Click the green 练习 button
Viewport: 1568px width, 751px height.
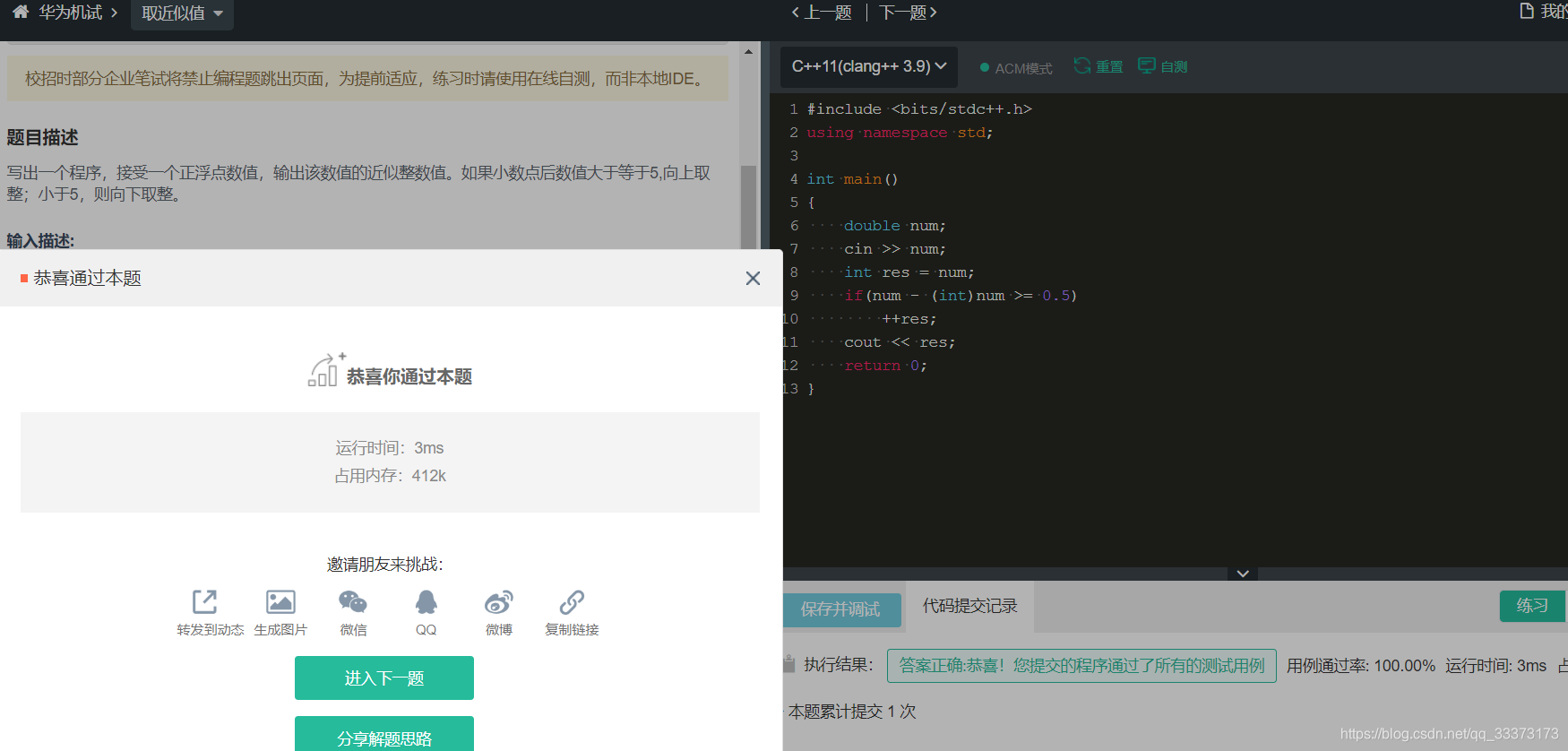coord(1532,606)
